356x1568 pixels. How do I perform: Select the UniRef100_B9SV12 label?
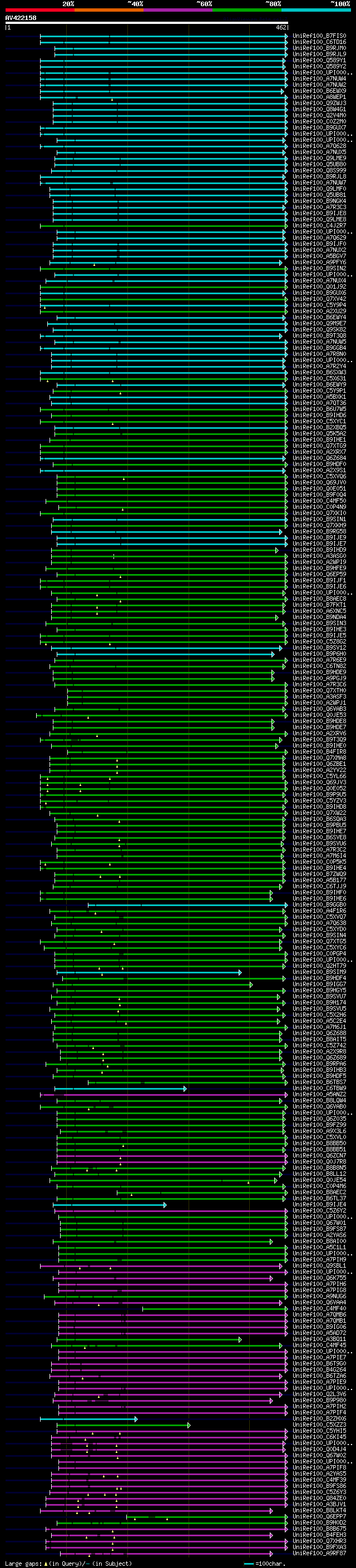click(319, 647)
